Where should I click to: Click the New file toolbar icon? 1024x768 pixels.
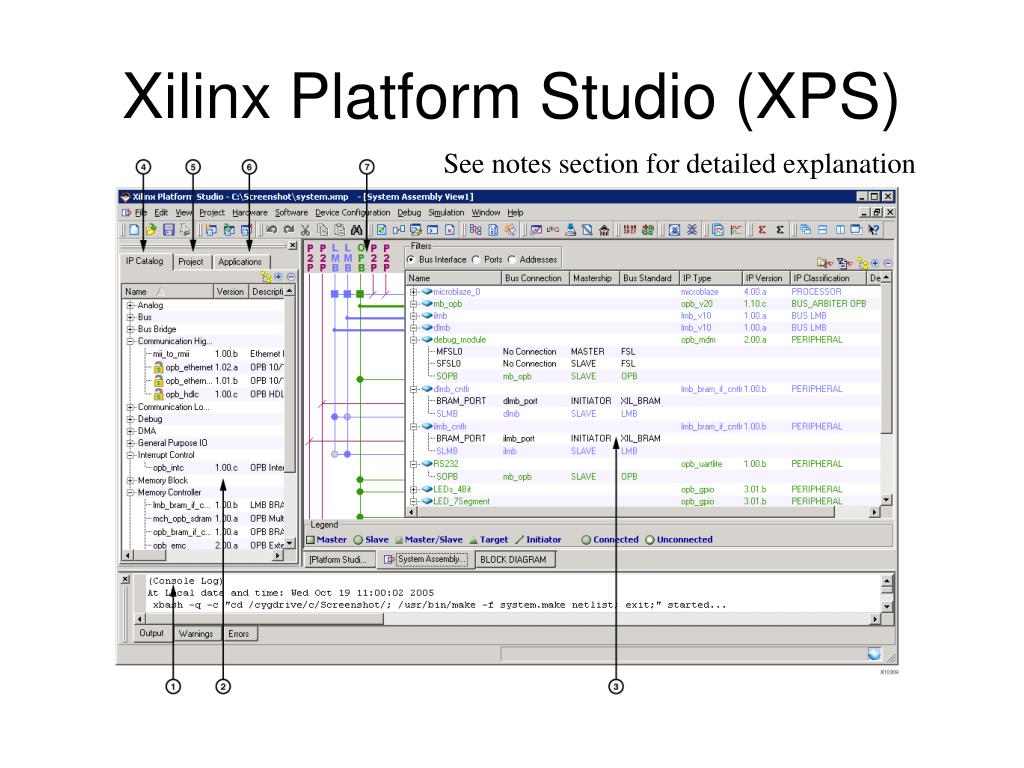pos(134,230)
